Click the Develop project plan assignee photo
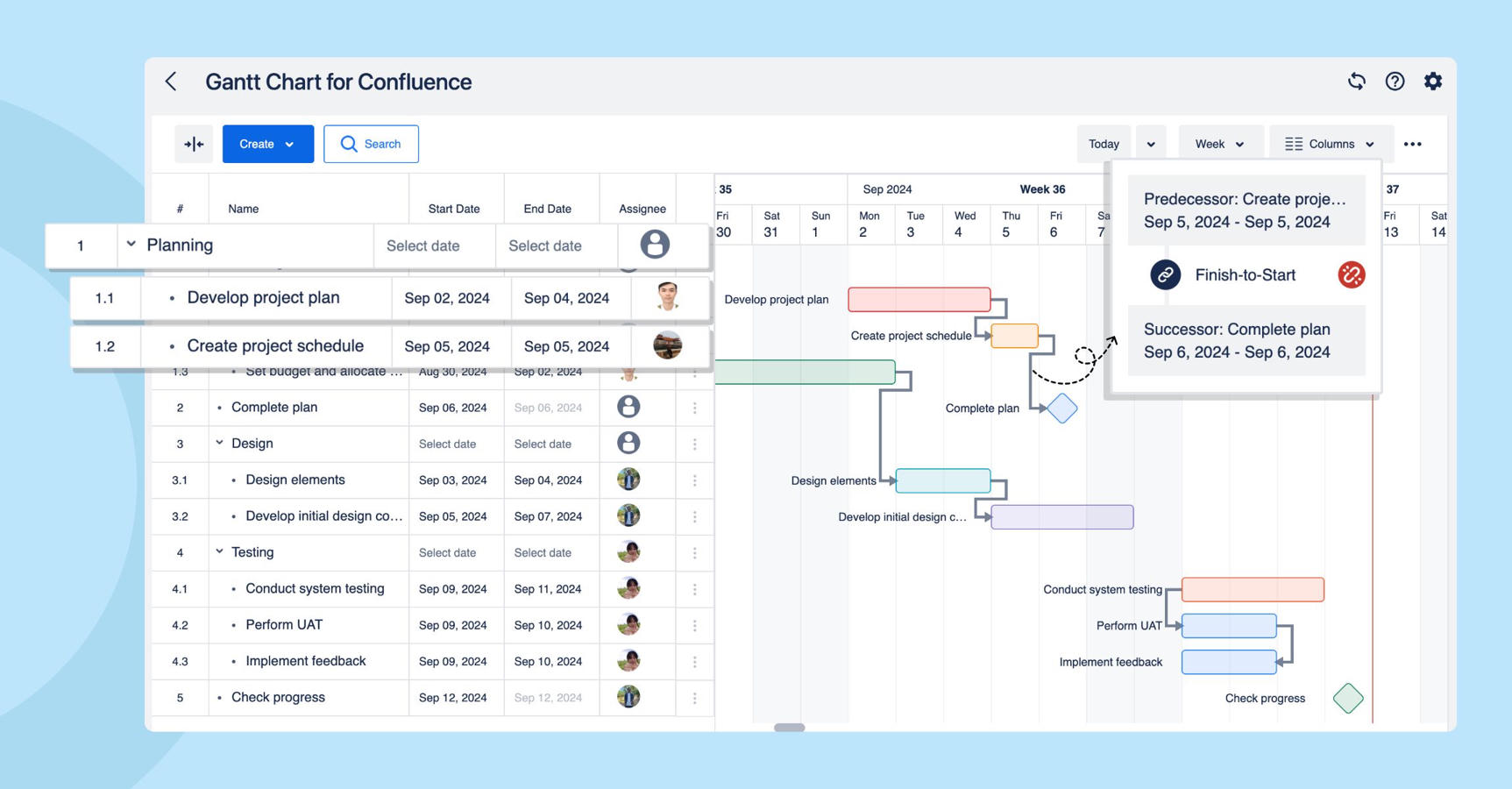The width and height of the screenshot is (1512, 789). coord(668,297)
